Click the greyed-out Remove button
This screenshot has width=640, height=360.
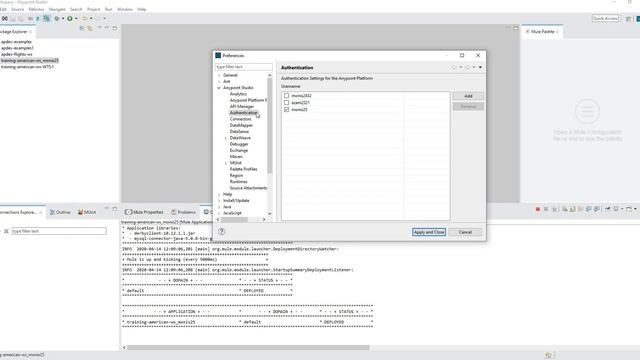pyautogui.click(x=468, y=107)
